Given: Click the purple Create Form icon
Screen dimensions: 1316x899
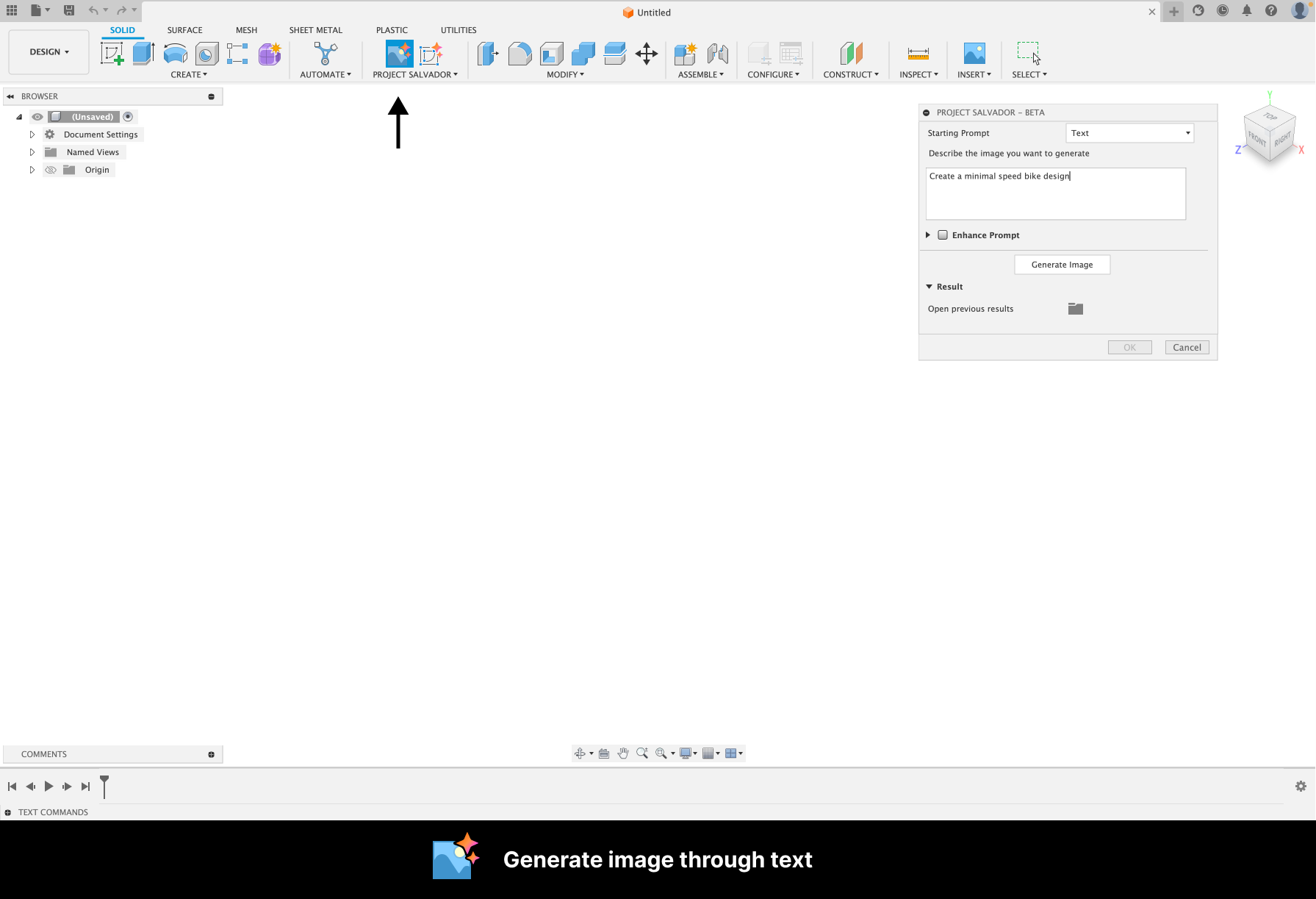Looking at the screenshot, I should coord(270,54).
